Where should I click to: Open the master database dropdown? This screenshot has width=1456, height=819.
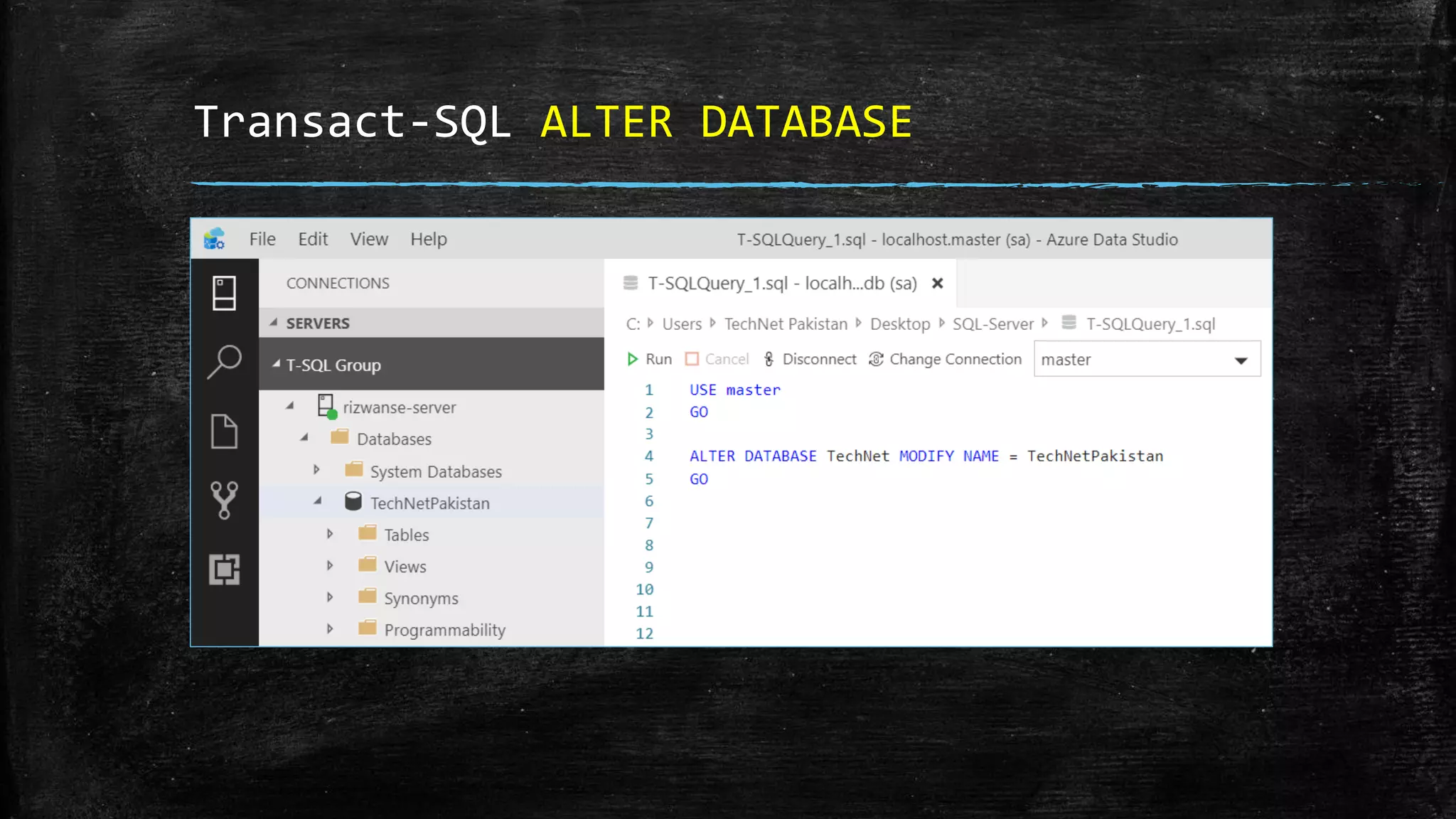[1147, 359]
